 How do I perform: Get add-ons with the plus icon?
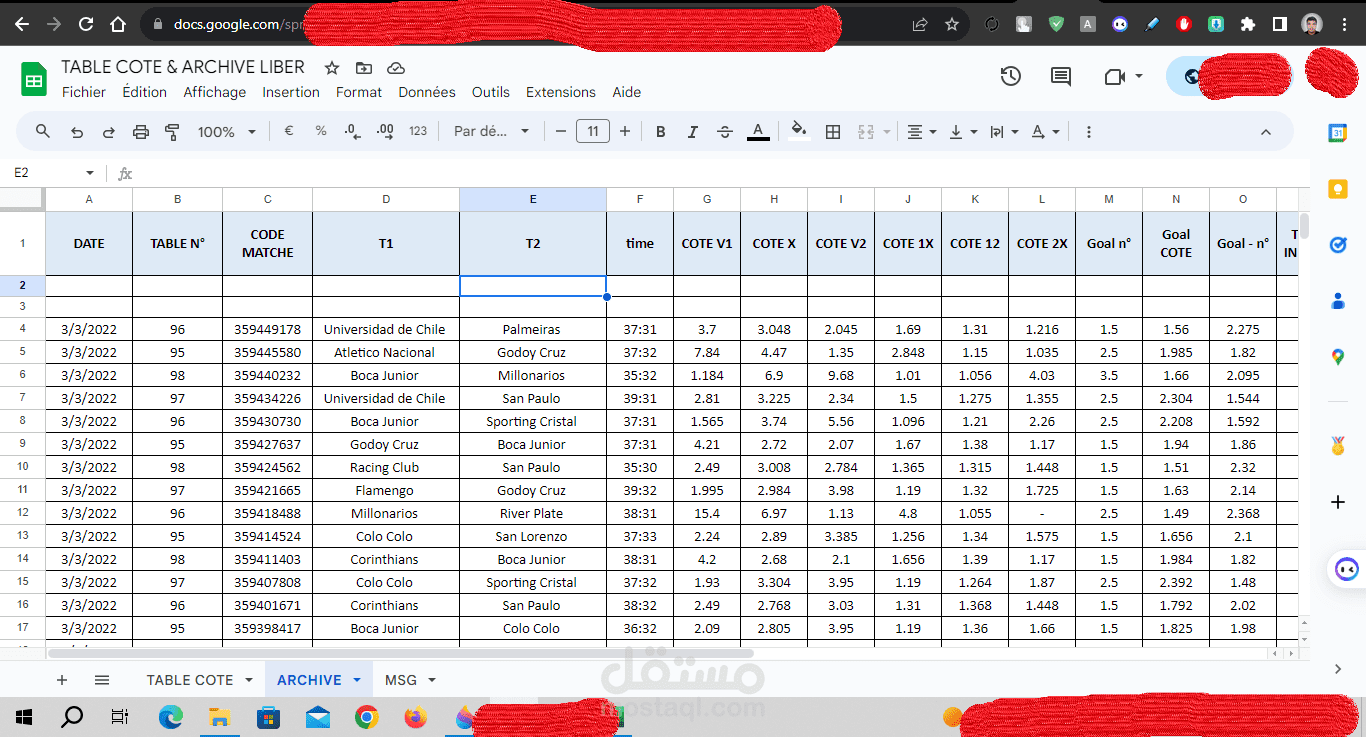point(1338,501)
